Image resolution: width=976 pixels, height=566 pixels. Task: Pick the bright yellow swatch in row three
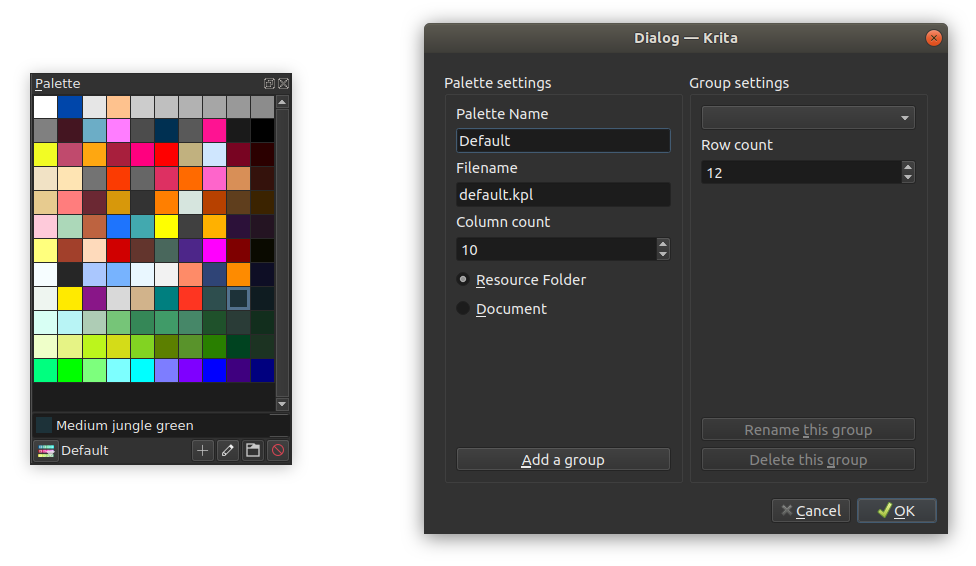(45, 154)
